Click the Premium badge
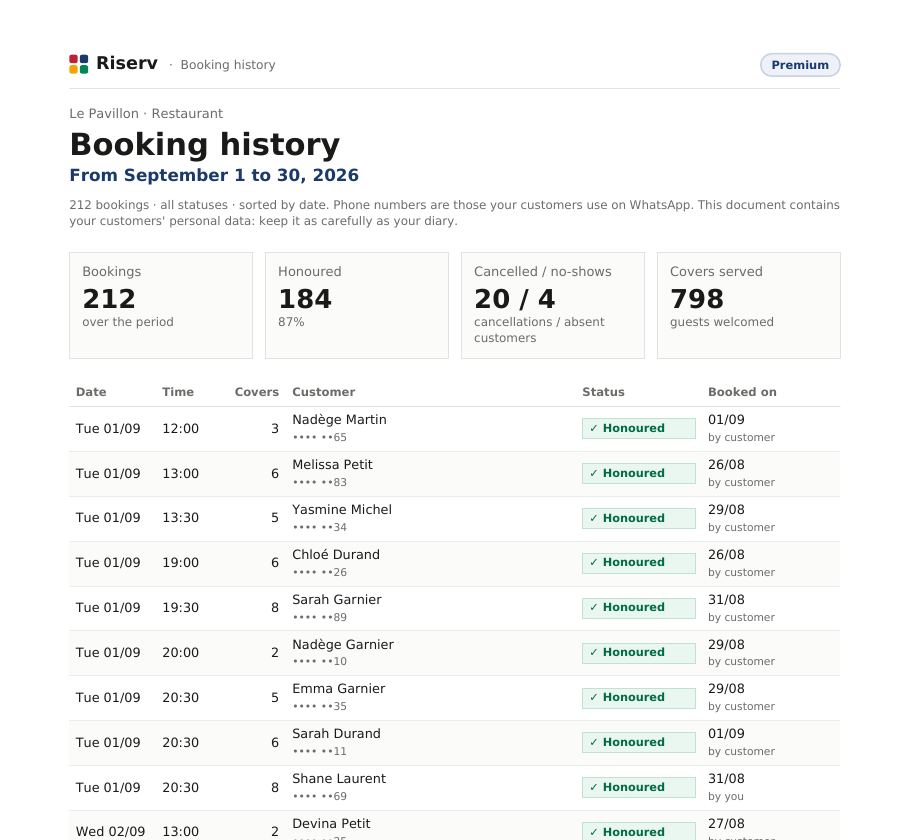910x840 pixels. (800, 65)
